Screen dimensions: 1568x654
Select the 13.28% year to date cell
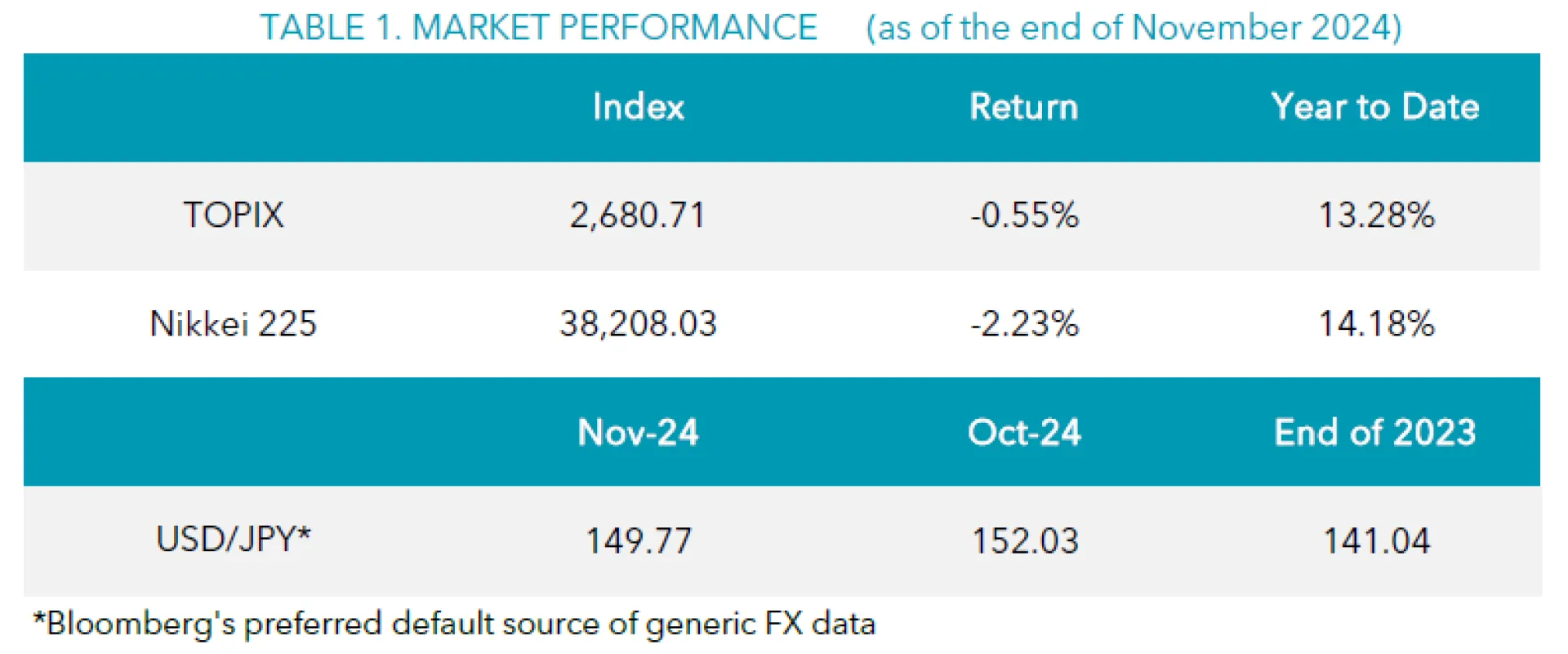click(1376, 216)
